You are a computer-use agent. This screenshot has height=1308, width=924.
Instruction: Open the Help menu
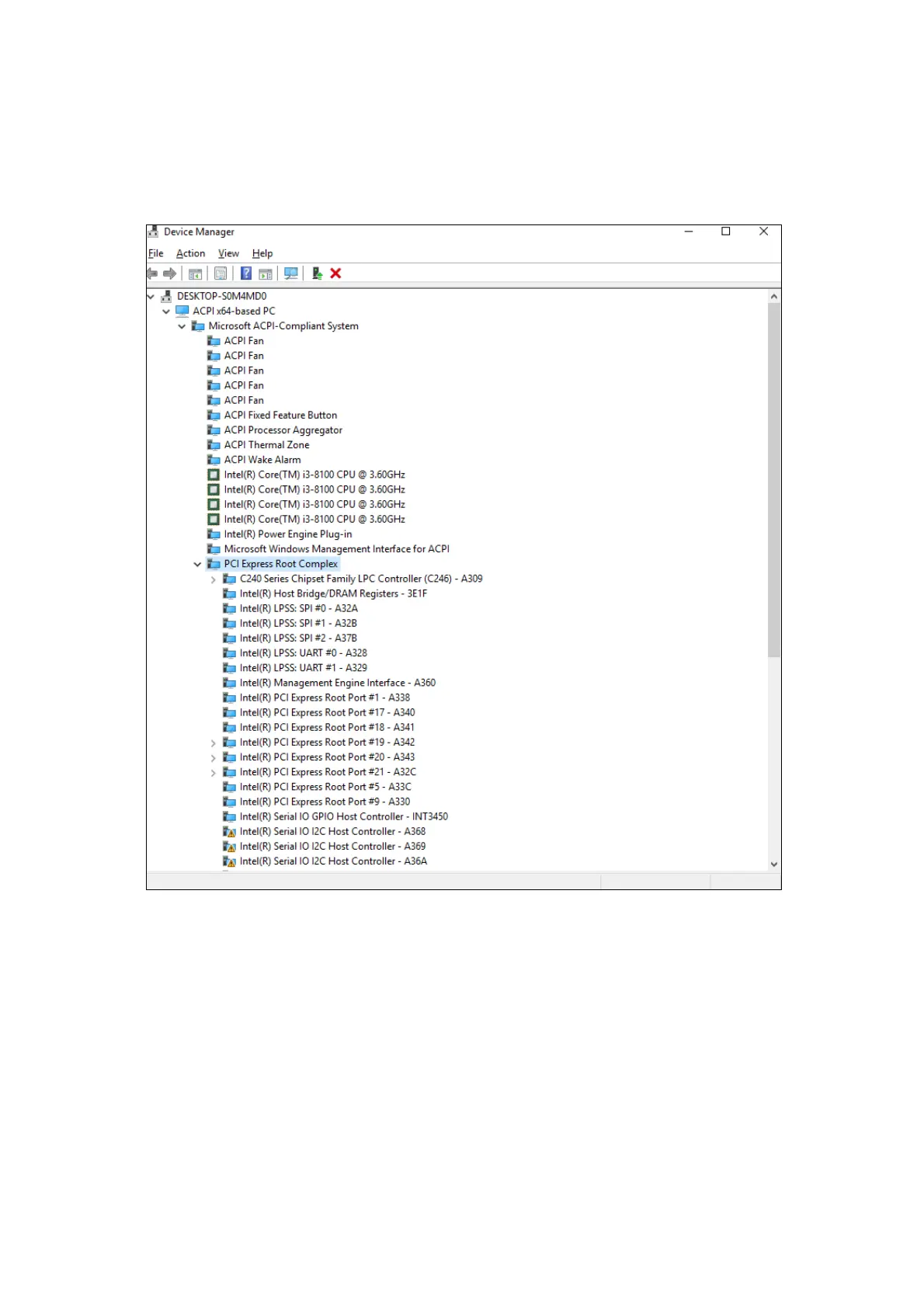[262, 253]
